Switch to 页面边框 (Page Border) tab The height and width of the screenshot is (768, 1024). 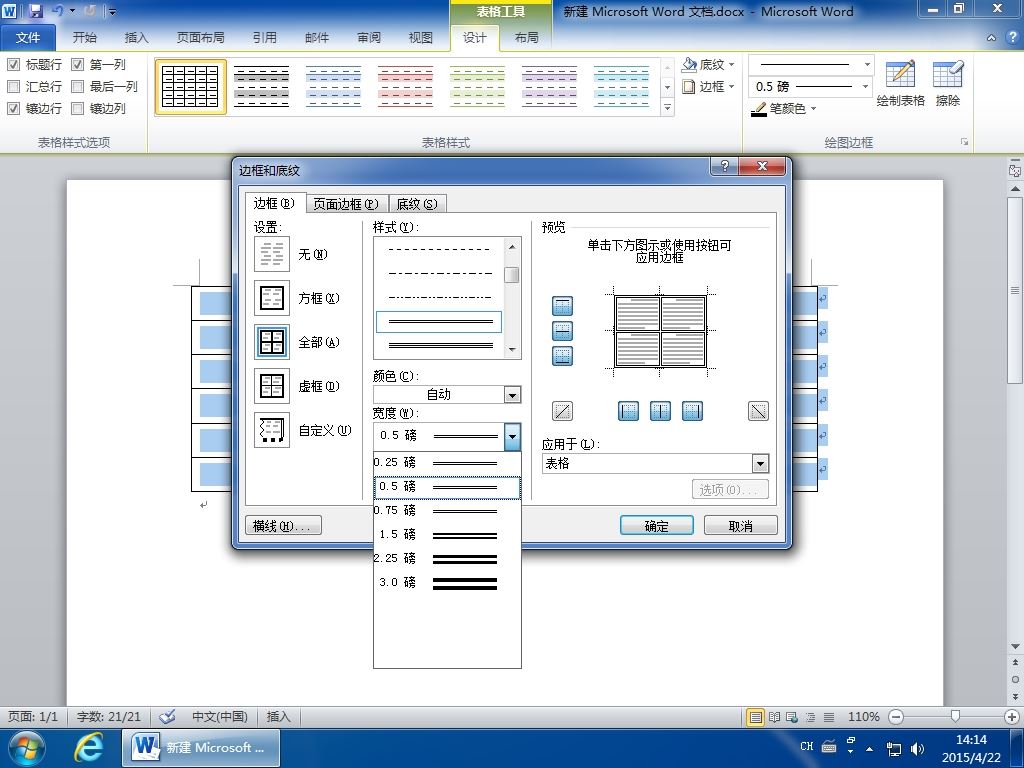click(x=346, y=204)
